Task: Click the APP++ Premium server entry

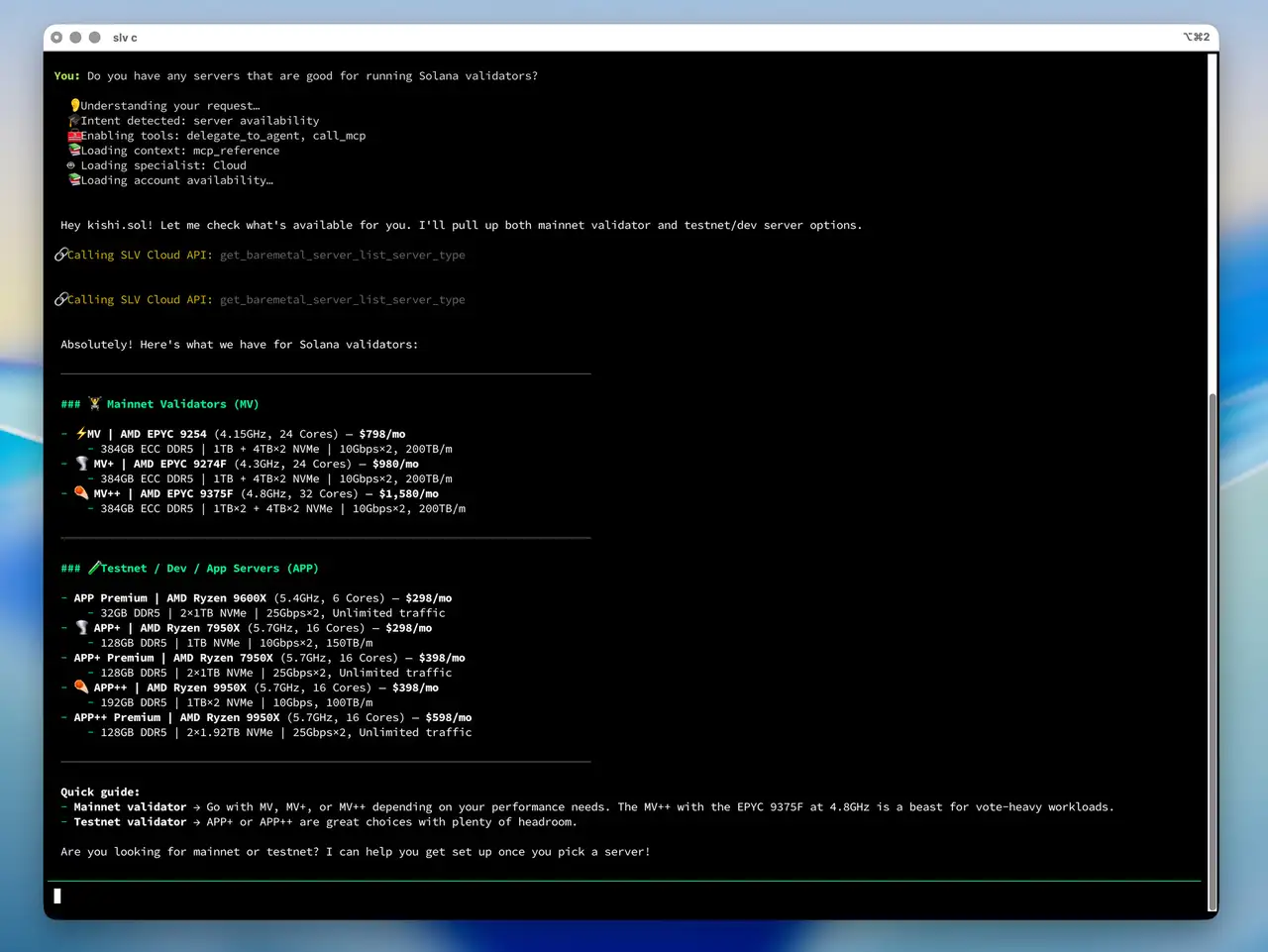Action: 117,718
